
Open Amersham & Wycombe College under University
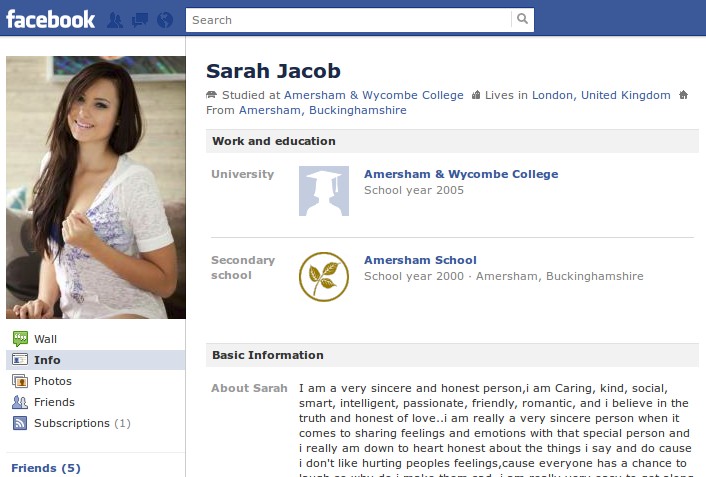[461, 174]
